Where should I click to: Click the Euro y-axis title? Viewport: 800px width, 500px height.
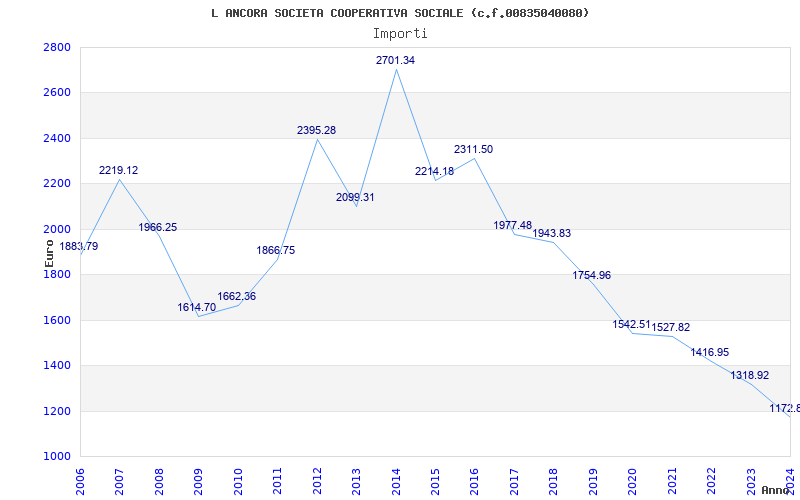point(49,253)
